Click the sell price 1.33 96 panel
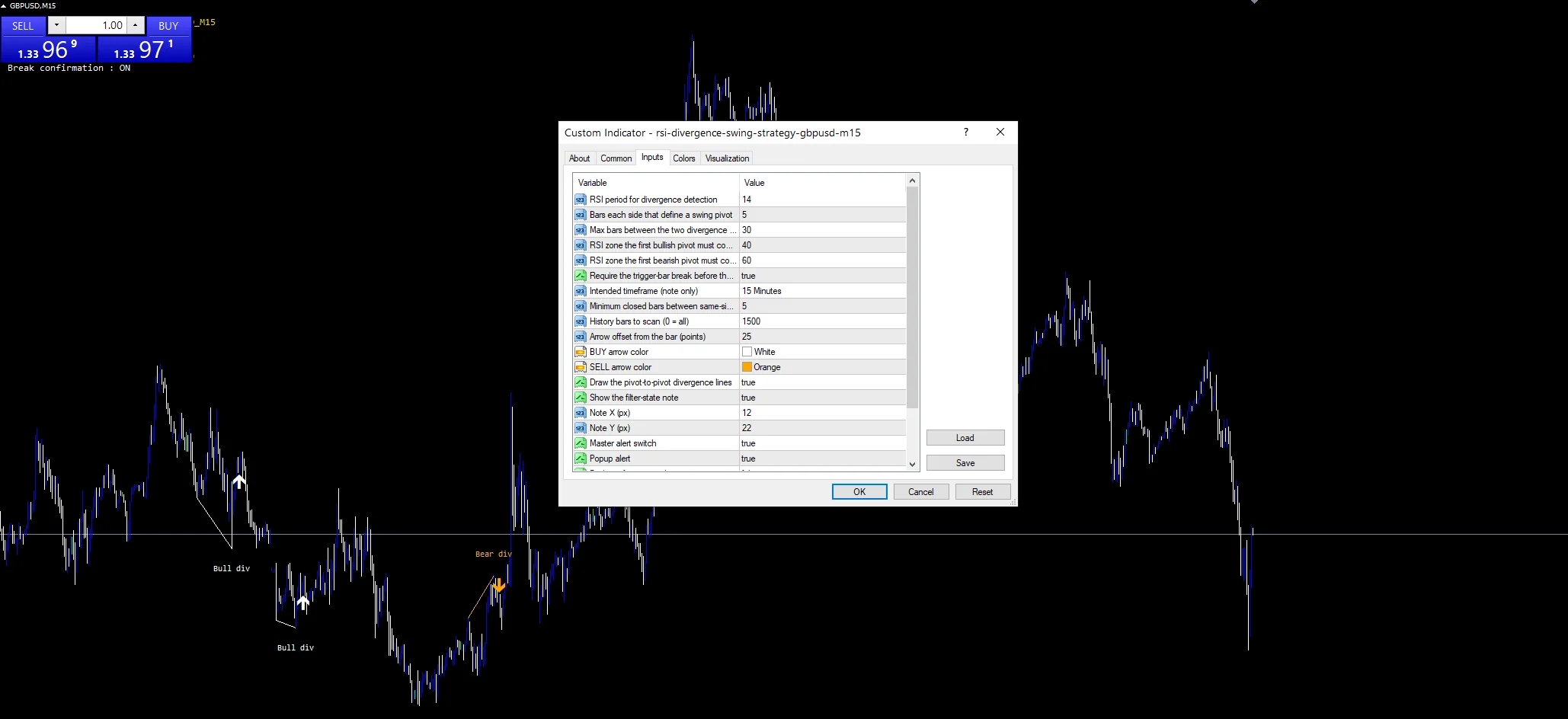 48,50
